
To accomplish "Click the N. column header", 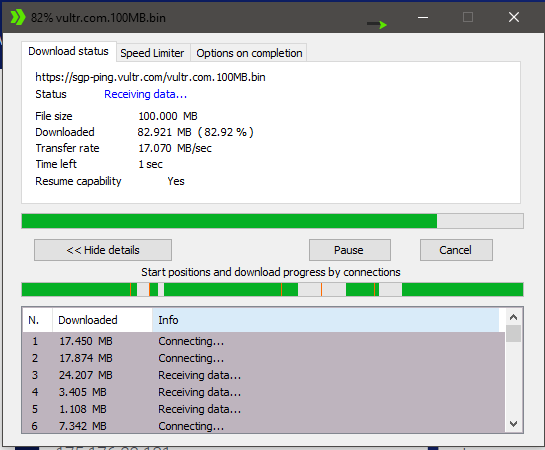I will (38, 320).
